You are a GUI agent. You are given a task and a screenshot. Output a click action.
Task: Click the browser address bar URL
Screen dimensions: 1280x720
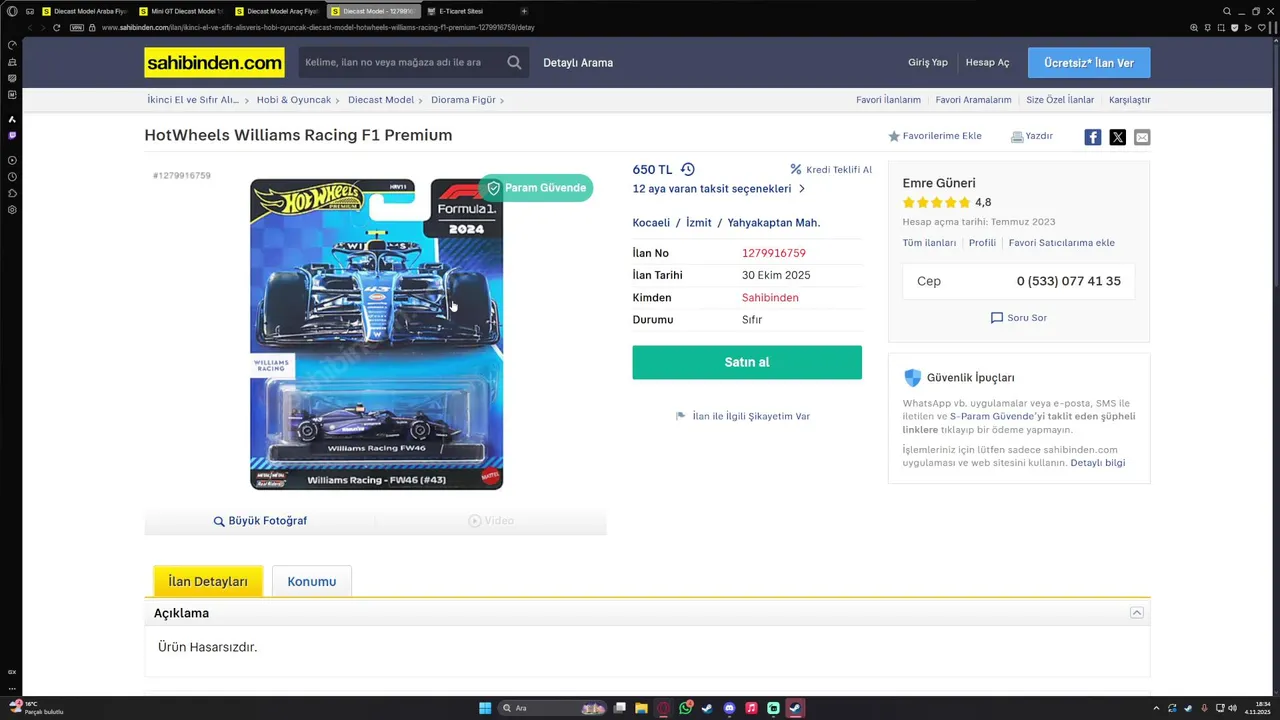pyautogui.click(x=318, y=27)
